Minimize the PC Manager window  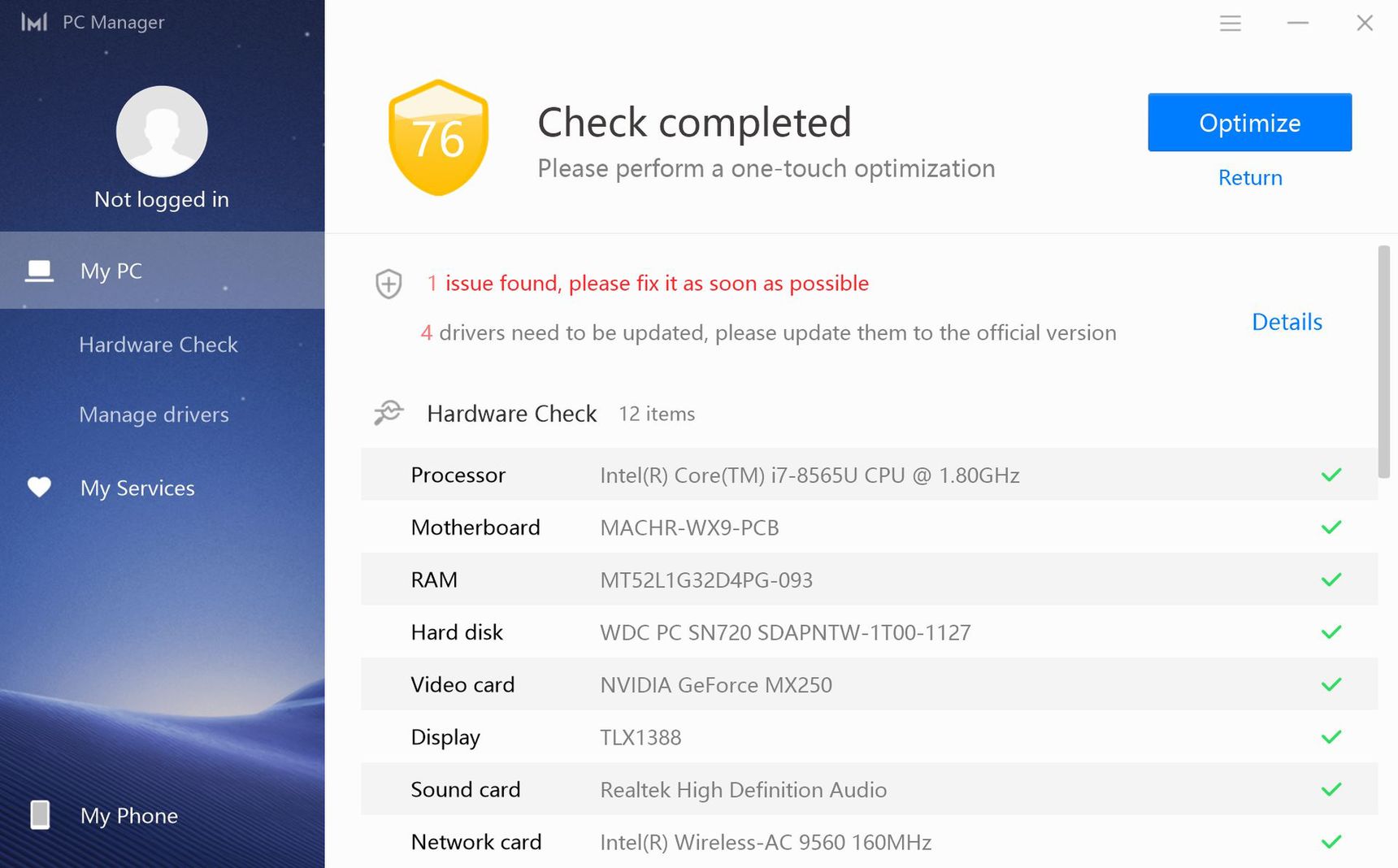coord(1298,23)
